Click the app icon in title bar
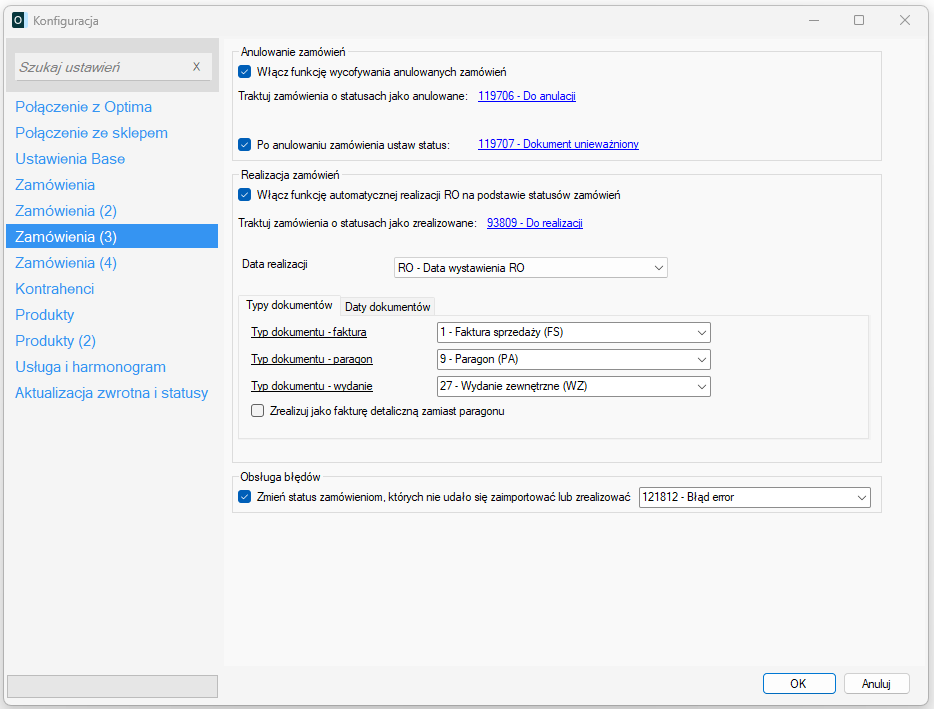Image resolution: width=934 pixels, height=709 pixels. pos(18,20)
